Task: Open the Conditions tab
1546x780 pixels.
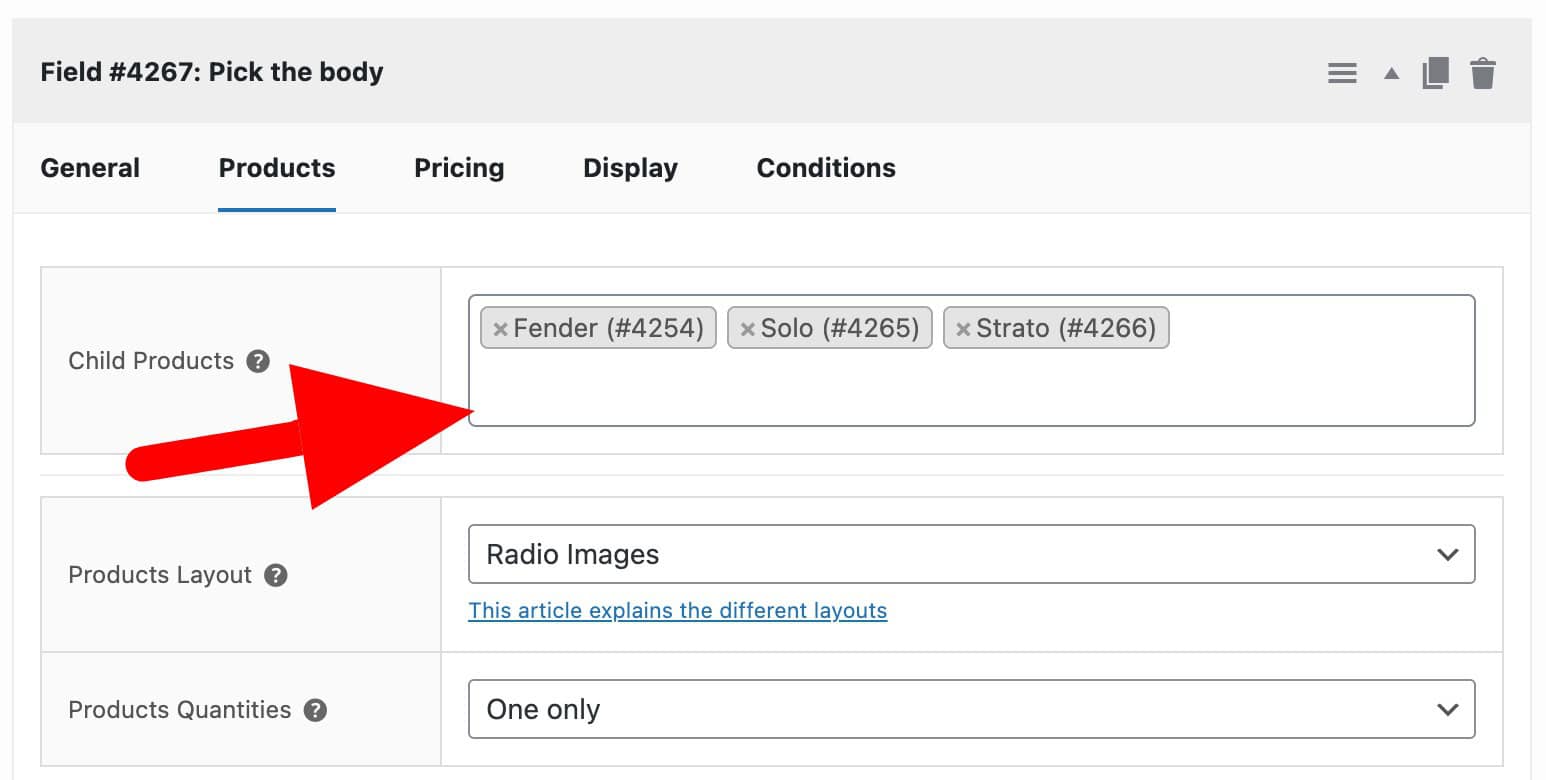Action: tap(825, 168)
